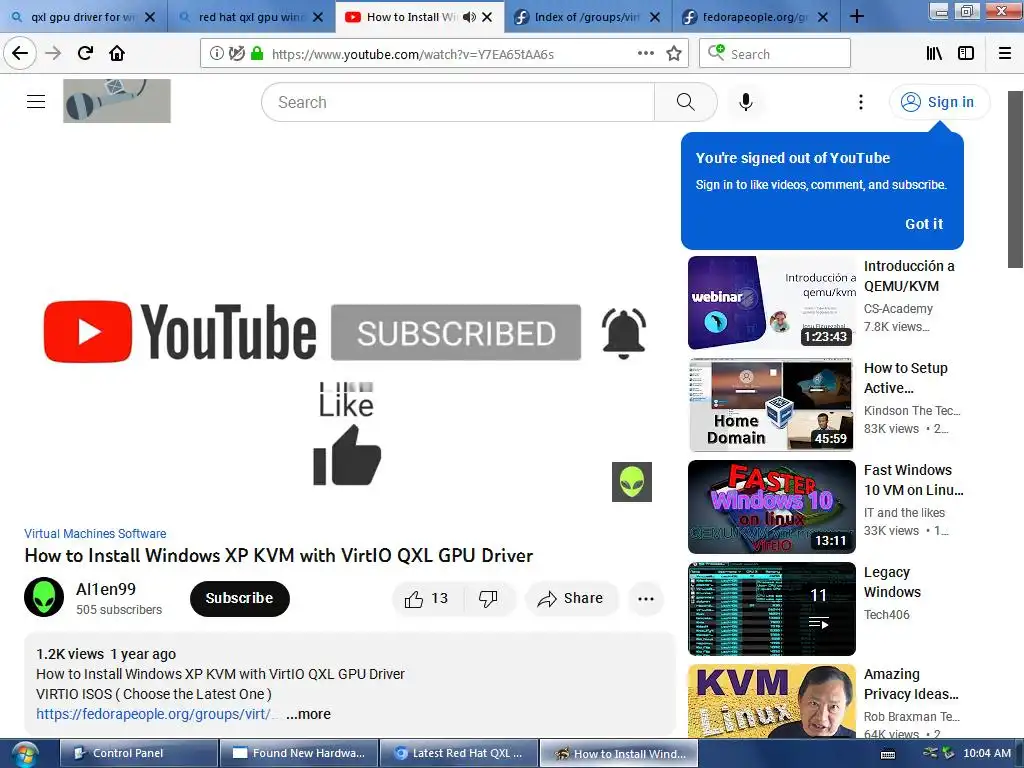Close the 'How to Install' YouTube tab

[x=487, y=17]
